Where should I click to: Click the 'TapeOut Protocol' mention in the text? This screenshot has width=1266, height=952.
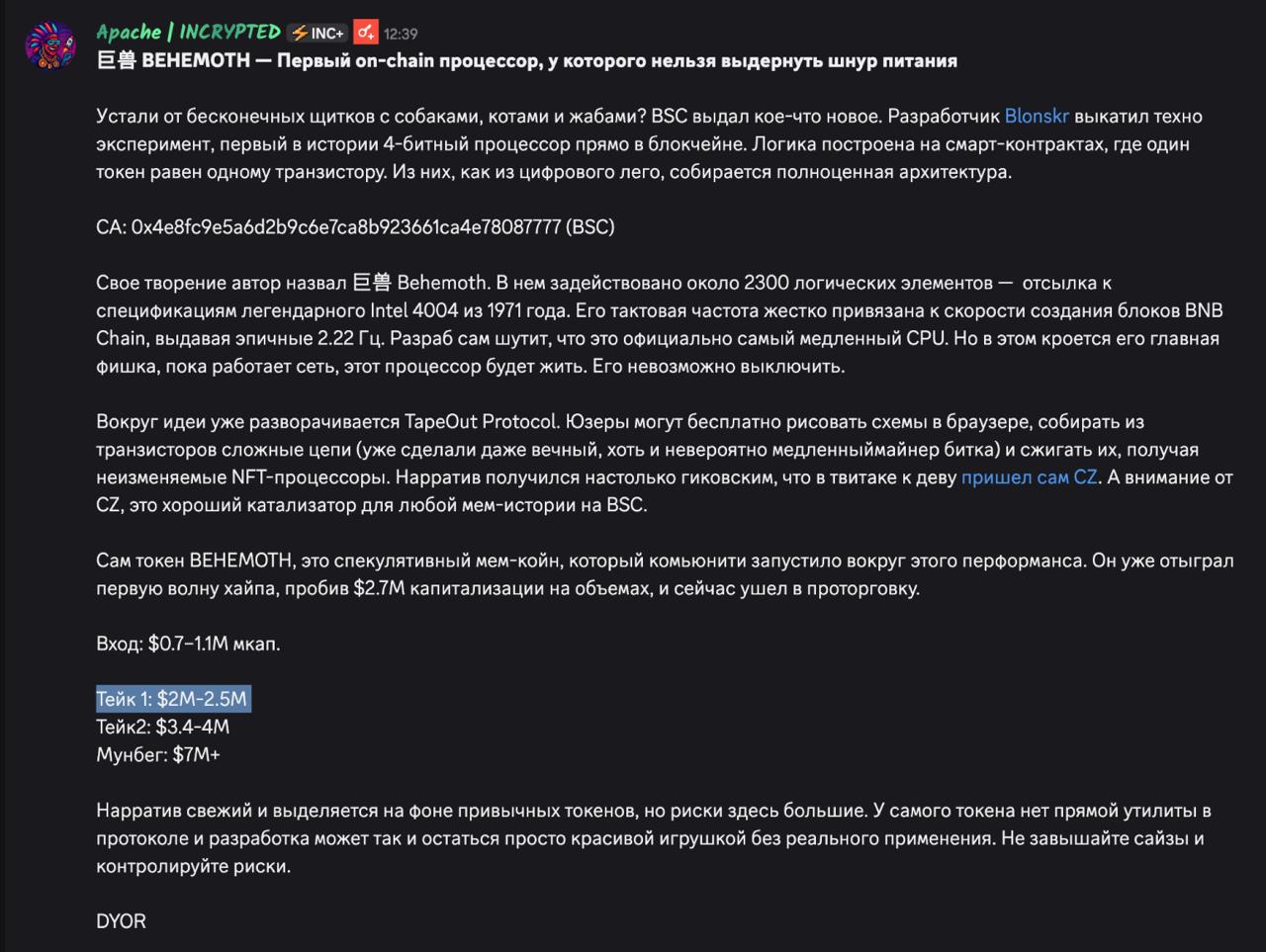coord(481,421)
